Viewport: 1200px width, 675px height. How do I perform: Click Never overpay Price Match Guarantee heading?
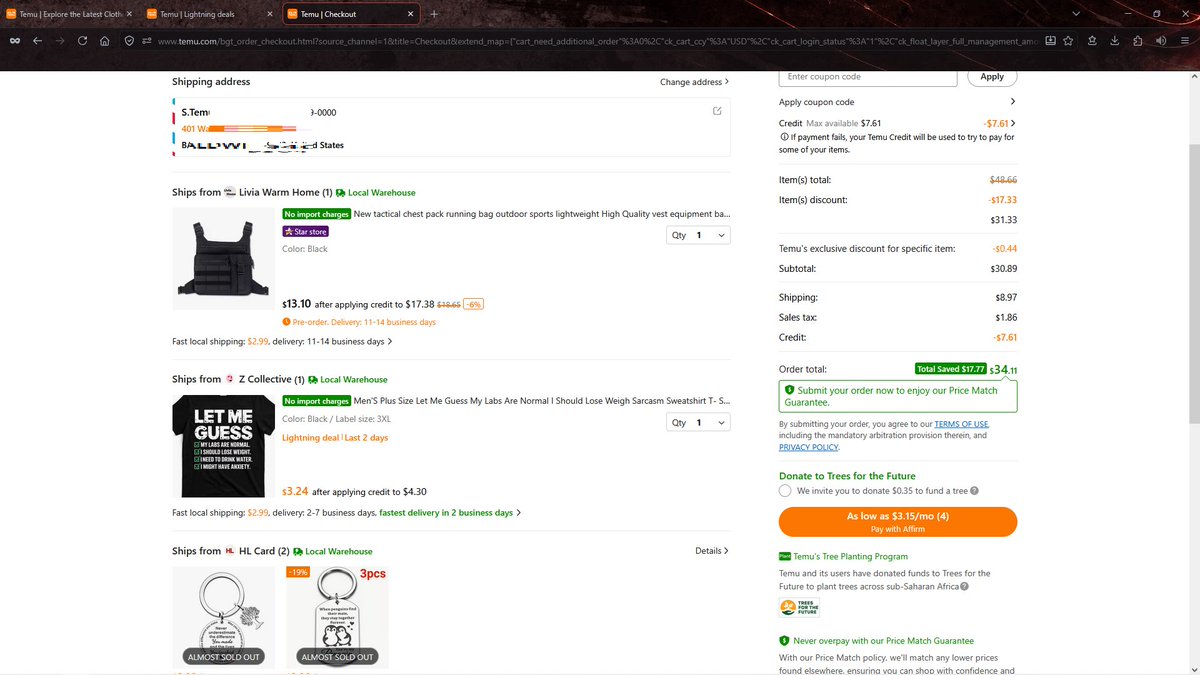point(883,640)
